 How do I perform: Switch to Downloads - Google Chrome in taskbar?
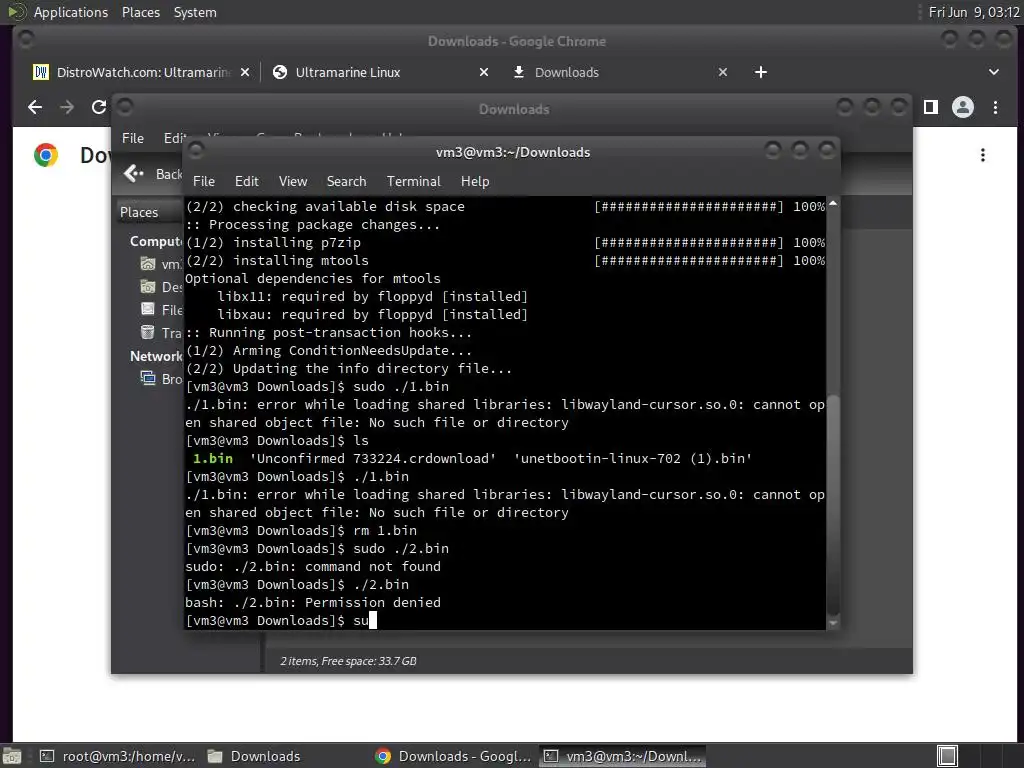pyautogui.click(x=454, y=756)
